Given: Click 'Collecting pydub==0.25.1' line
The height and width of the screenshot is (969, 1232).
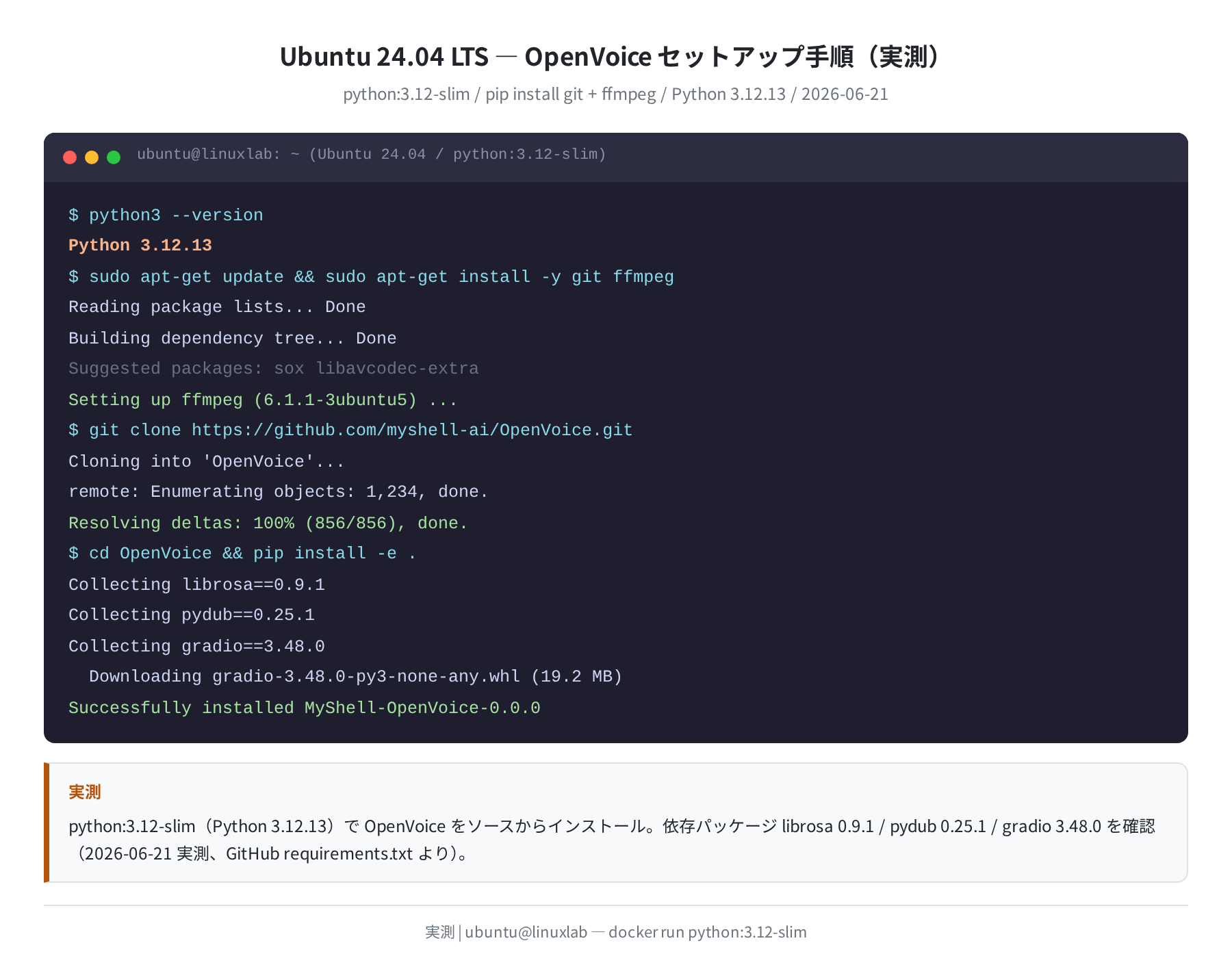Looking at the screenshot, I should [x=192, y=615].
